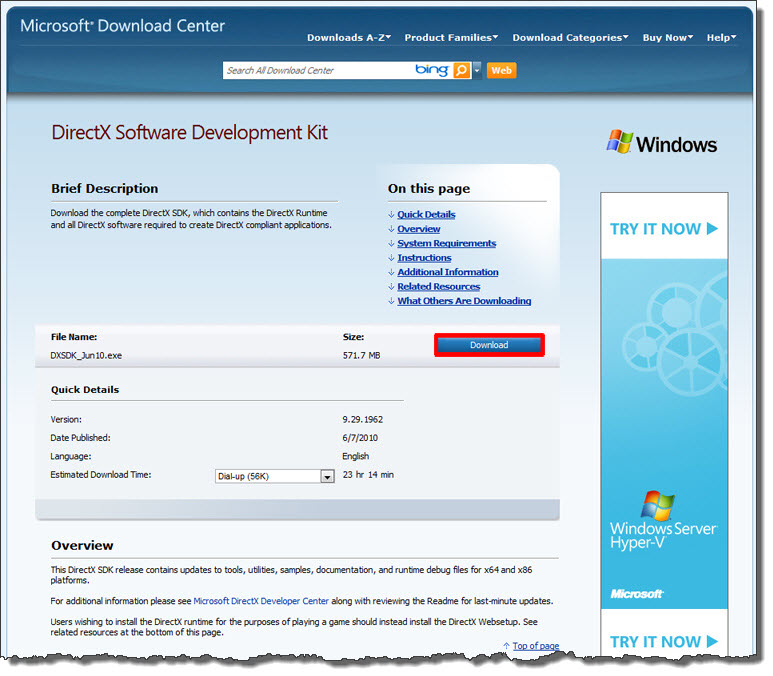Focus the Search All Download Center field

click(318, 71)
